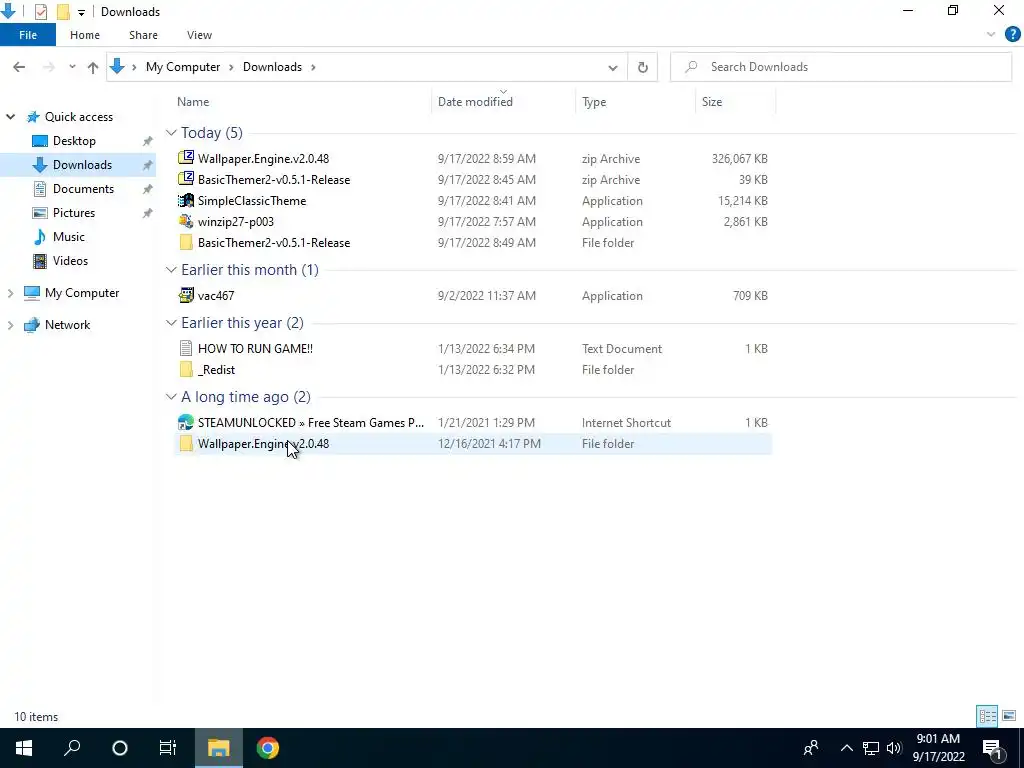The width and height of the screenshot is (1024, 768).
Task: Open Cortana circle on the taskbar
Action: click(120, 748)
